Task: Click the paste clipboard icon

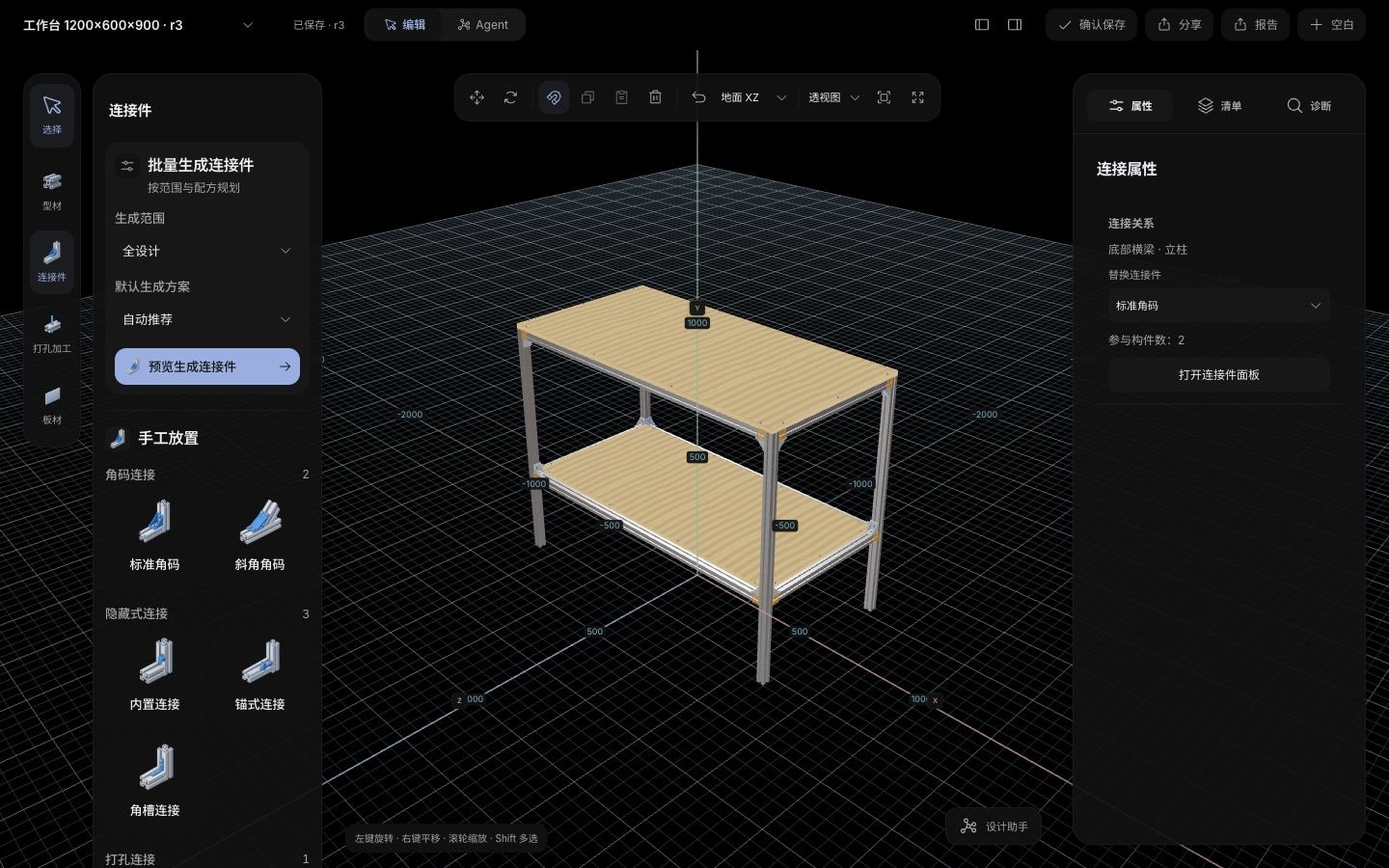Action: click(x=621, y=97)
